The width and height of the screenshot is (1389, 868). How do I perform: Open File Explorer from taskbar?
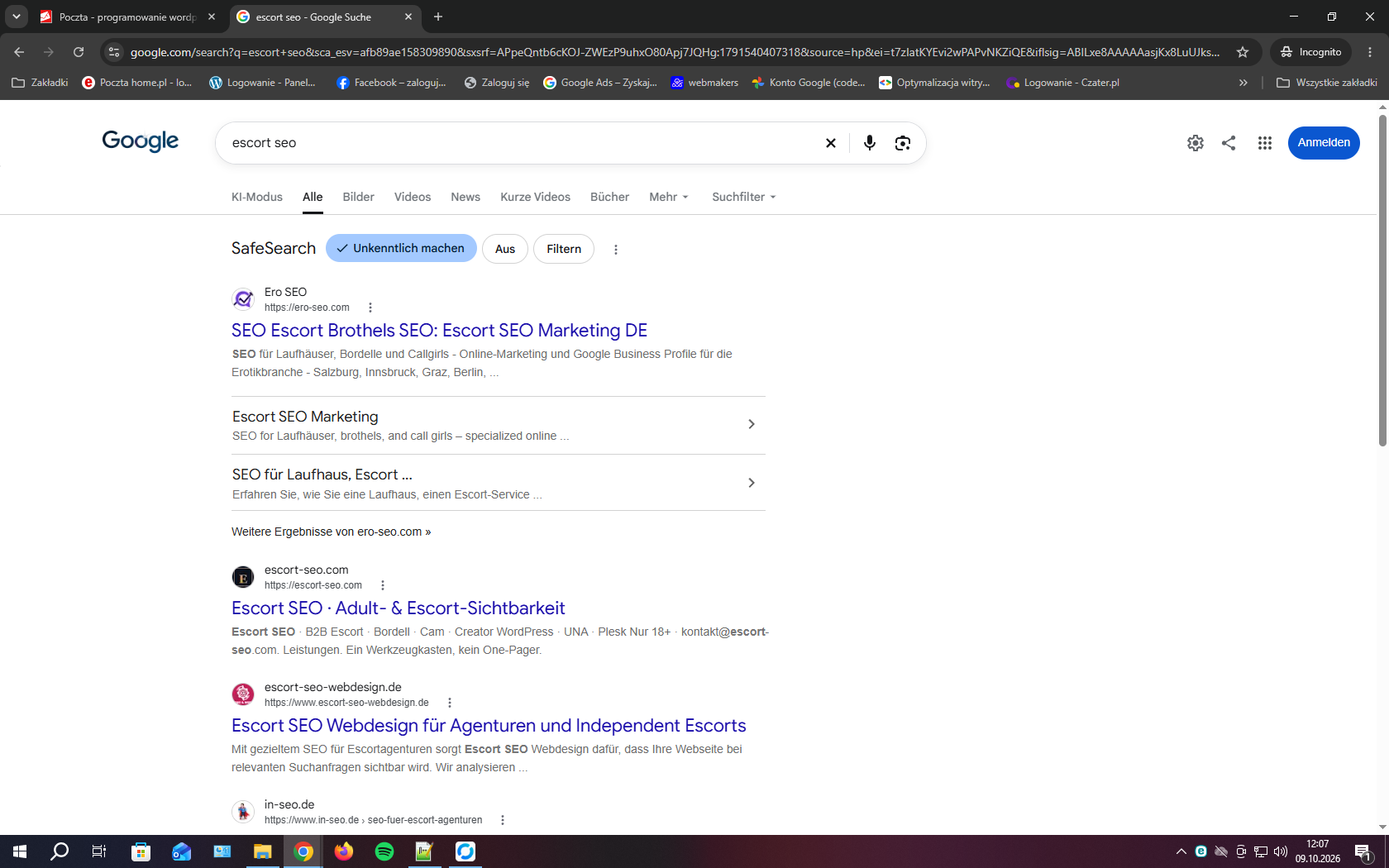pos(263,851)
